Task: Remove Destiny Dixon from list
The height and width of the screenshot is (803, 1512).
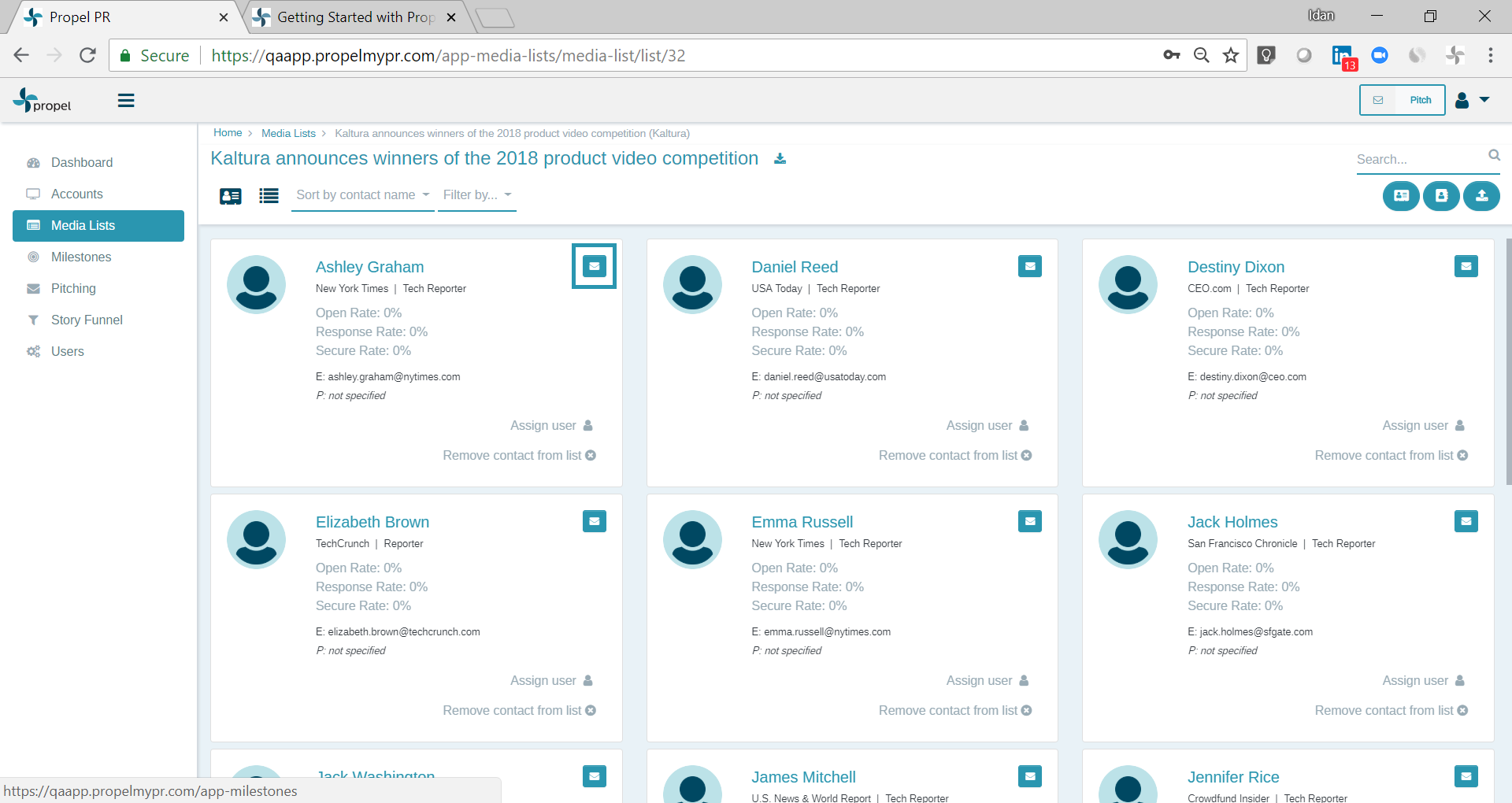Action: [1392, 455]
